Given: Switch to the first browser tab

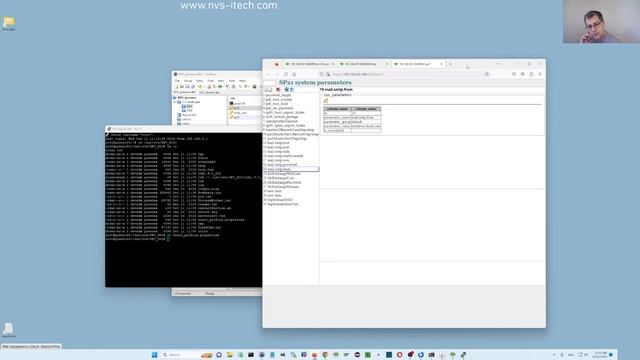Looking at the screenshot, I should (310, 64).
